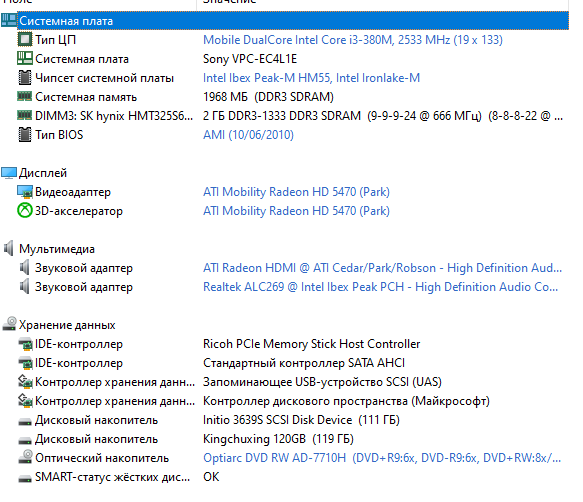Click the 1968 МБ (DDR3 SDRAM) value

[268, 96]
